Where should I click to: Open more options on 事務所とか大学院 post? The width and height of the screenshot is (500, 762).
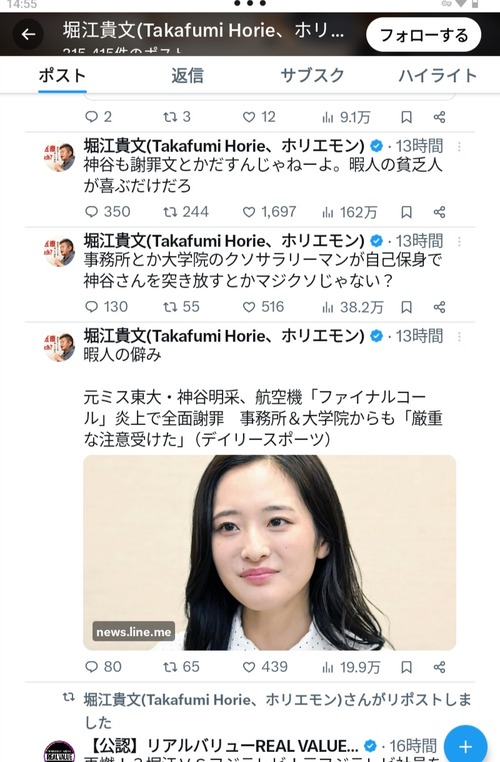click(459, 242)
